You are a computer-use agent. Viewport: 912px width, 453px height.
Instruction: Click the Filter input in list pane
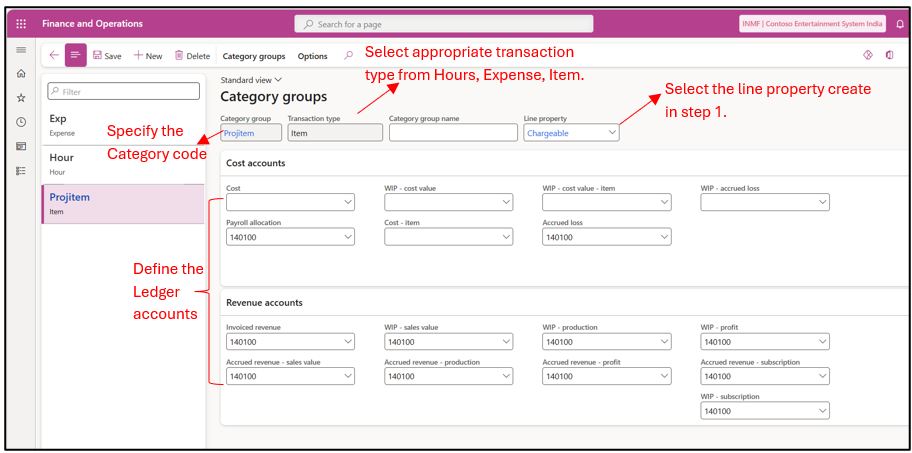[123, 91]
